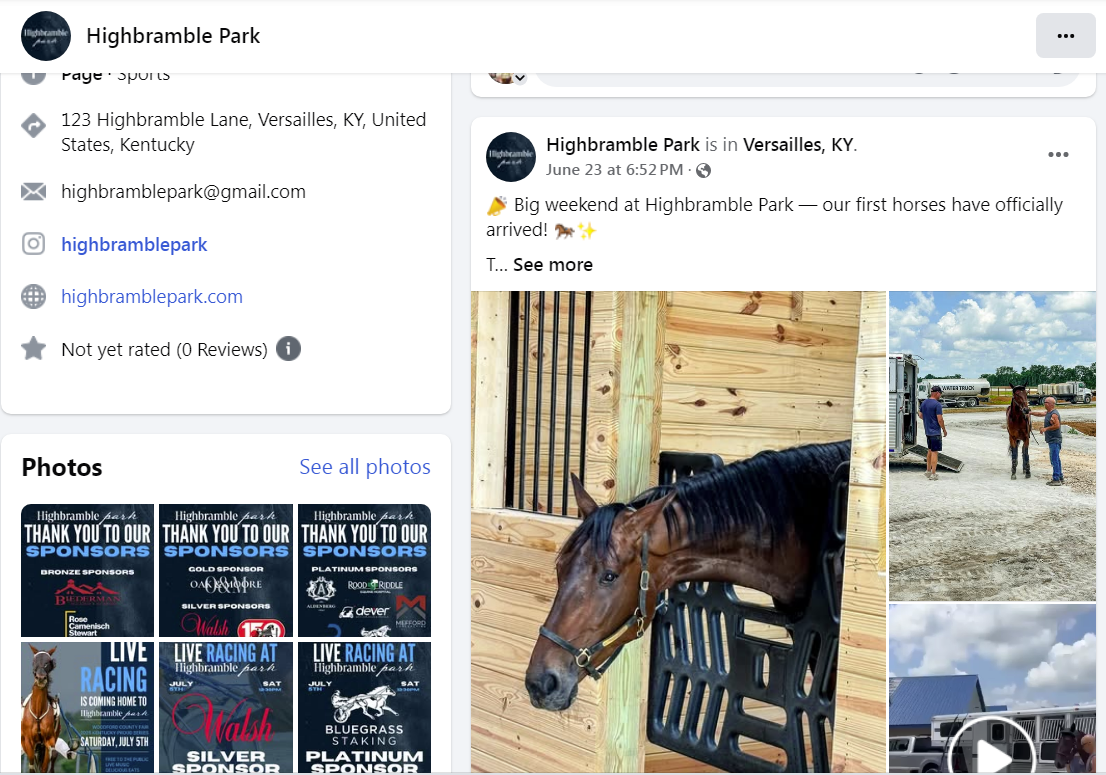
Task: Click the website globe icon
Action: click(33, 296)
